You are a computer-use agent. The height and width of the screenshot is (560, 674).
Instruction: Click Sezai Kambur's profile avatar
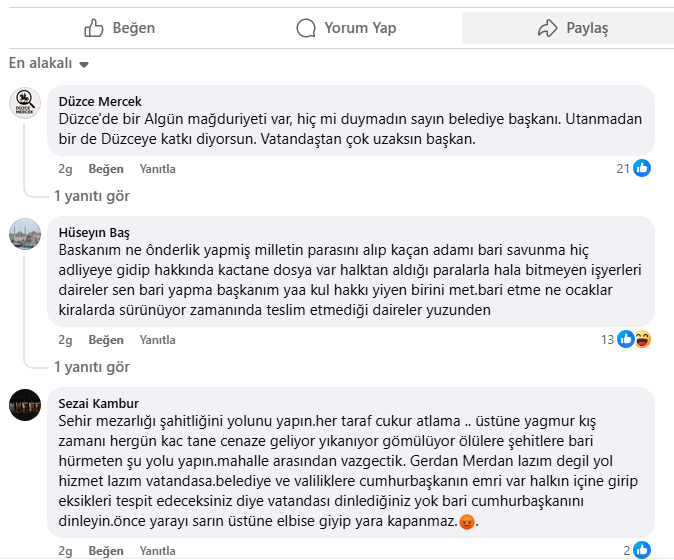pos(25,405)
